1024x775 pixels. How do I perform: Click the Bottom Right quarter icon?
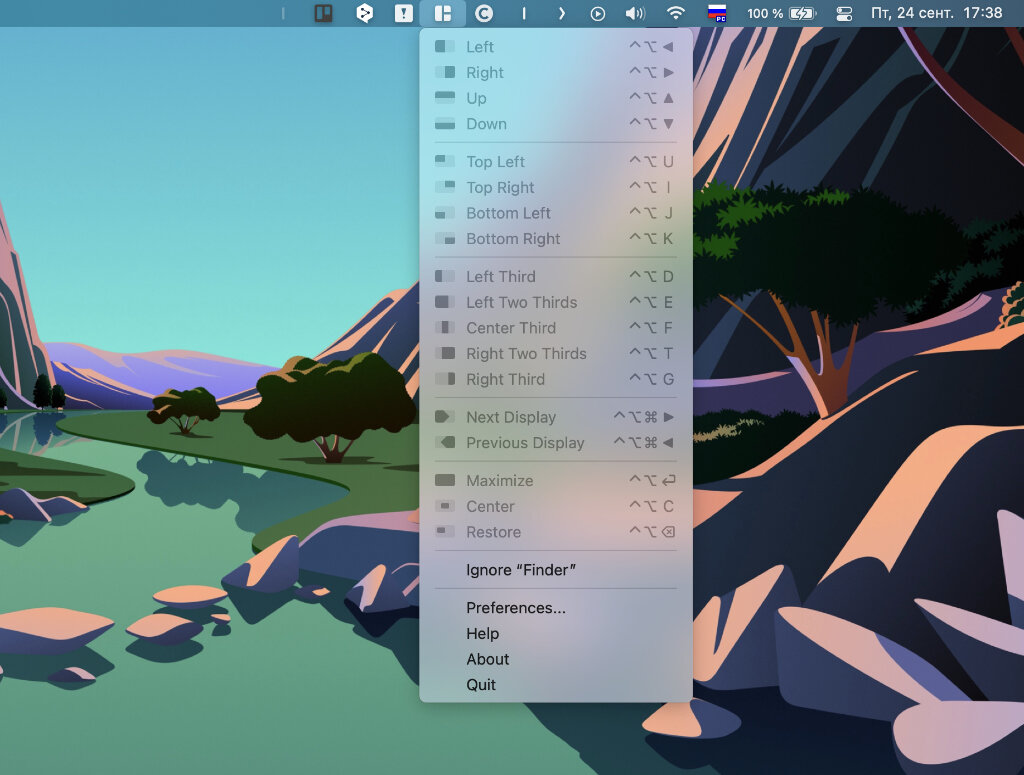(x=445, y=238)
